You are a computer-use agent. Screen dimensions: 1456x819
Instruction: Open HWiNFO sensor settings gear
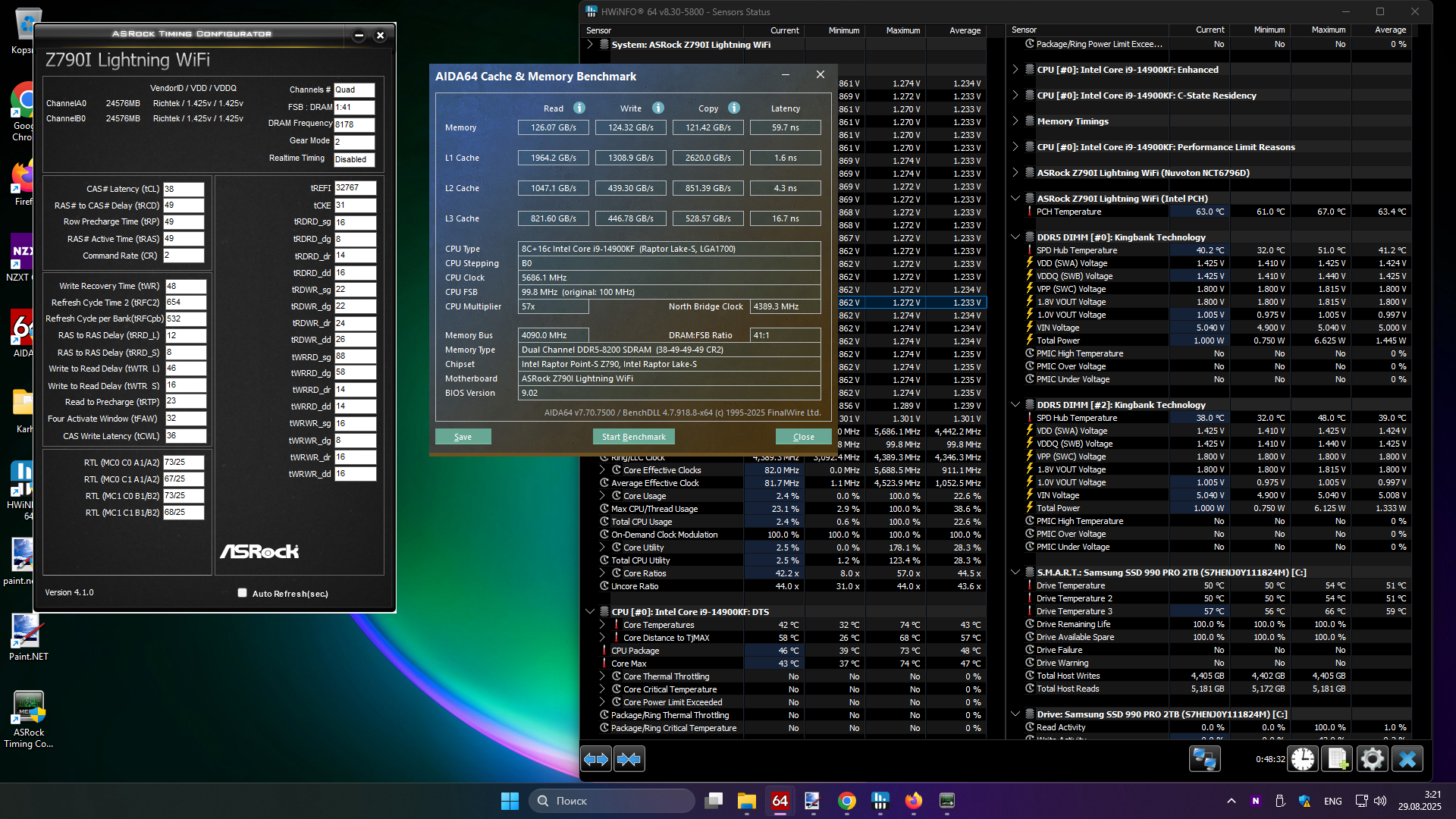[1372, 759]
